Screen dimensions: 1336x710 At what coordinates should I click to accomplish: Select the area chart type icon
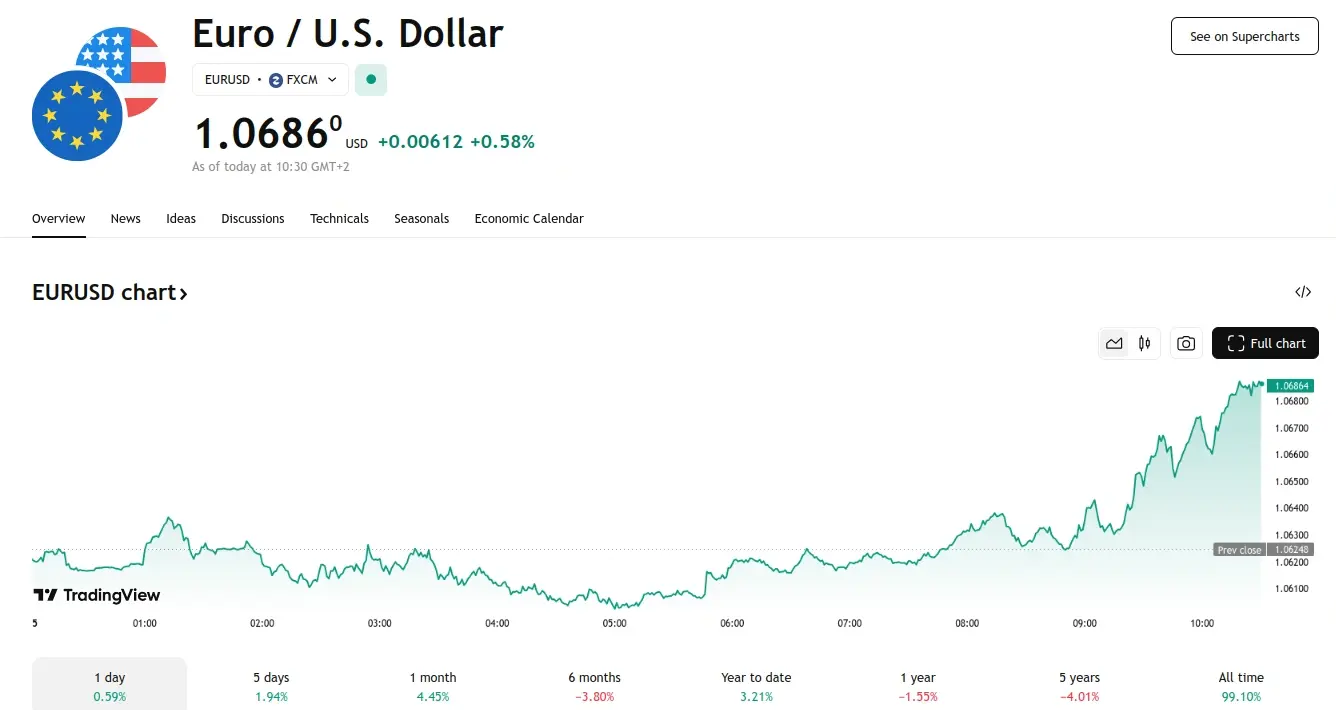click(1114, 344)
